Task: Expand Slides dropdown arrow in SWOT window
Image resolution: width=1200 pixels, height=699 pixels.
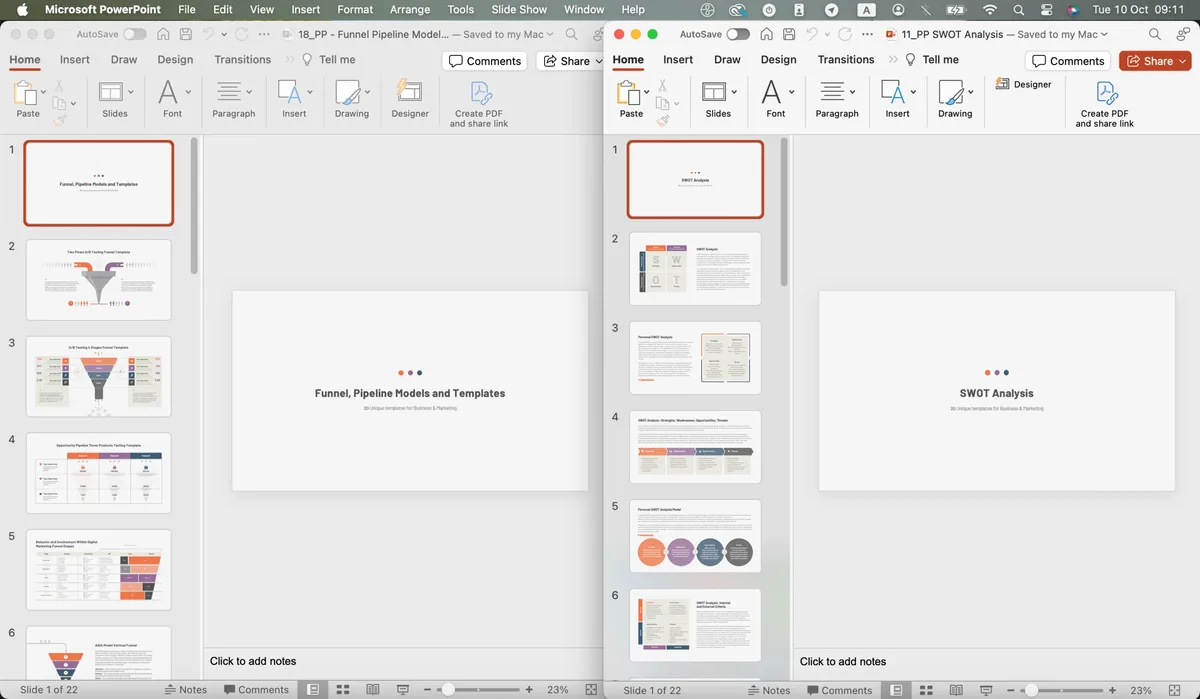Action: [734, 92]
